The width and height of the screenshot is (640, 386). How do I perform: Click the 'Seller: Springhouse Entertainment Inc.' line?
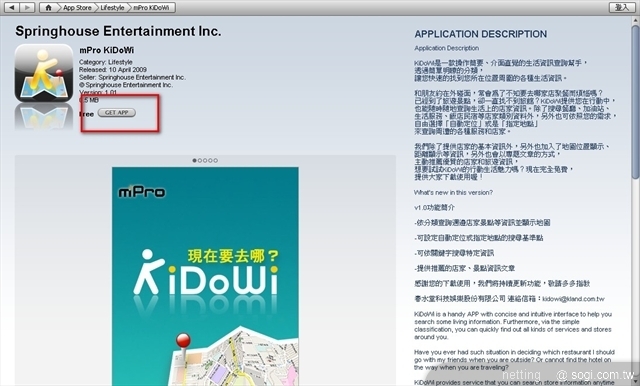pos(132,77)
